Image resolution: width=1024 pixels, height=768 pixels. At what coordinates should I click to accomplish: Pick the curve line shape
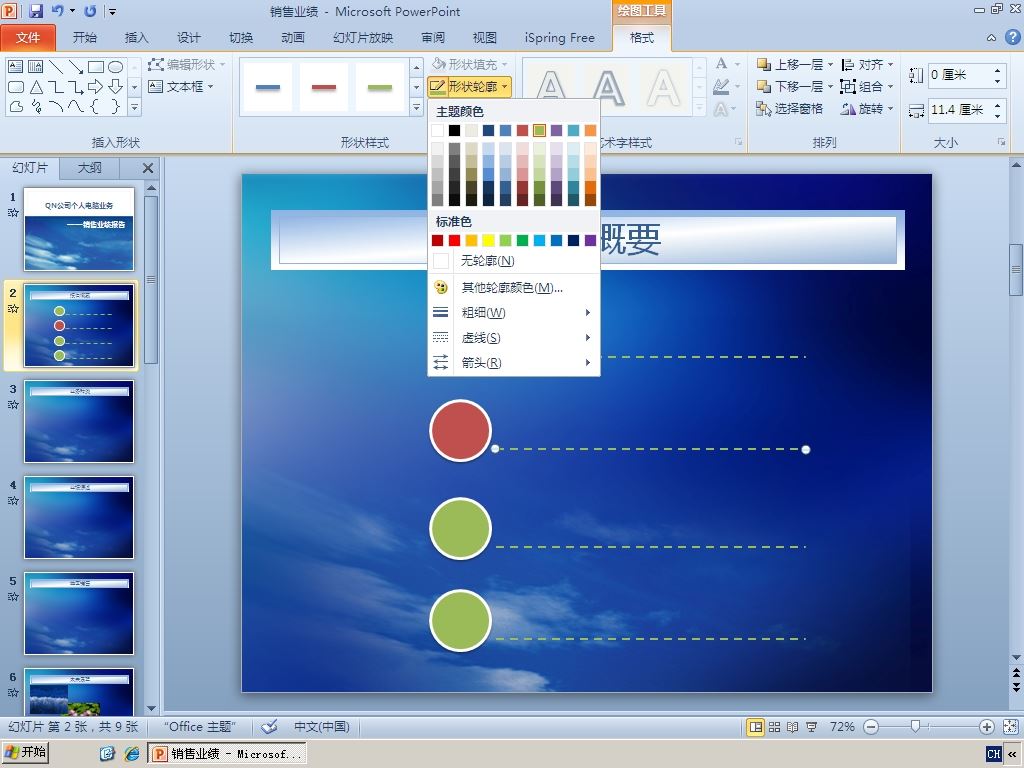pos(76,106)
